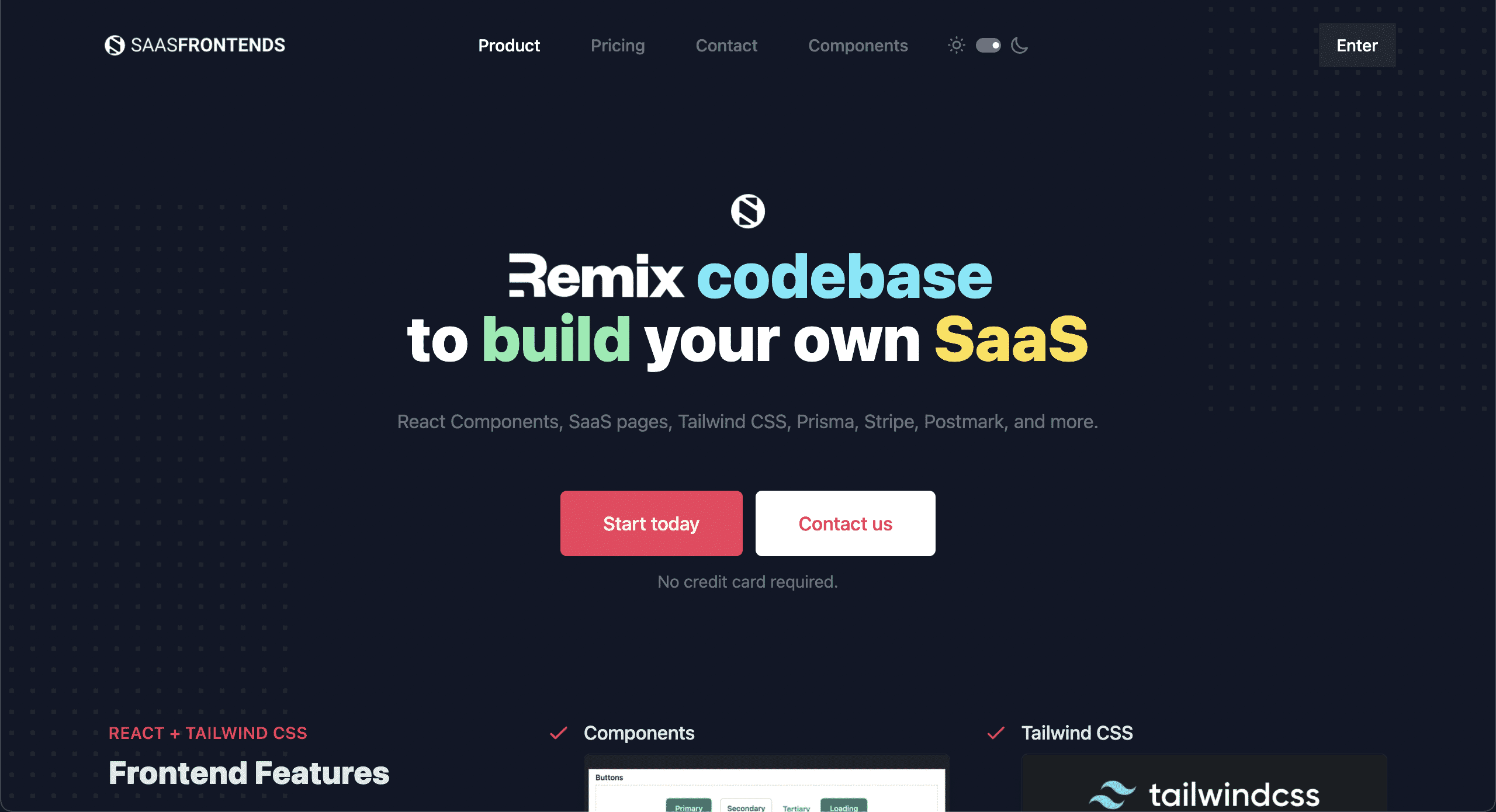Click the Remix word in headline
1496x812 pixels.
(595, 276)
